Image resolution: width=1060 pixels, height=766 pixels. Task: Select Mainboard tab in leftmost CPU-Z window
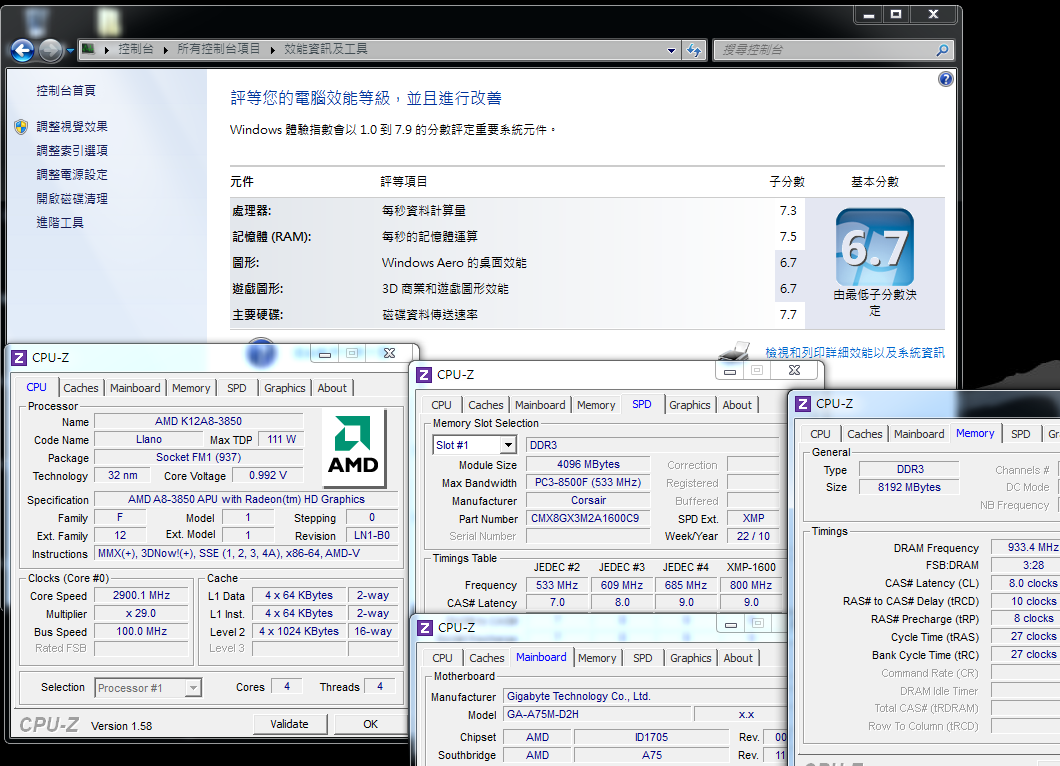135,388
